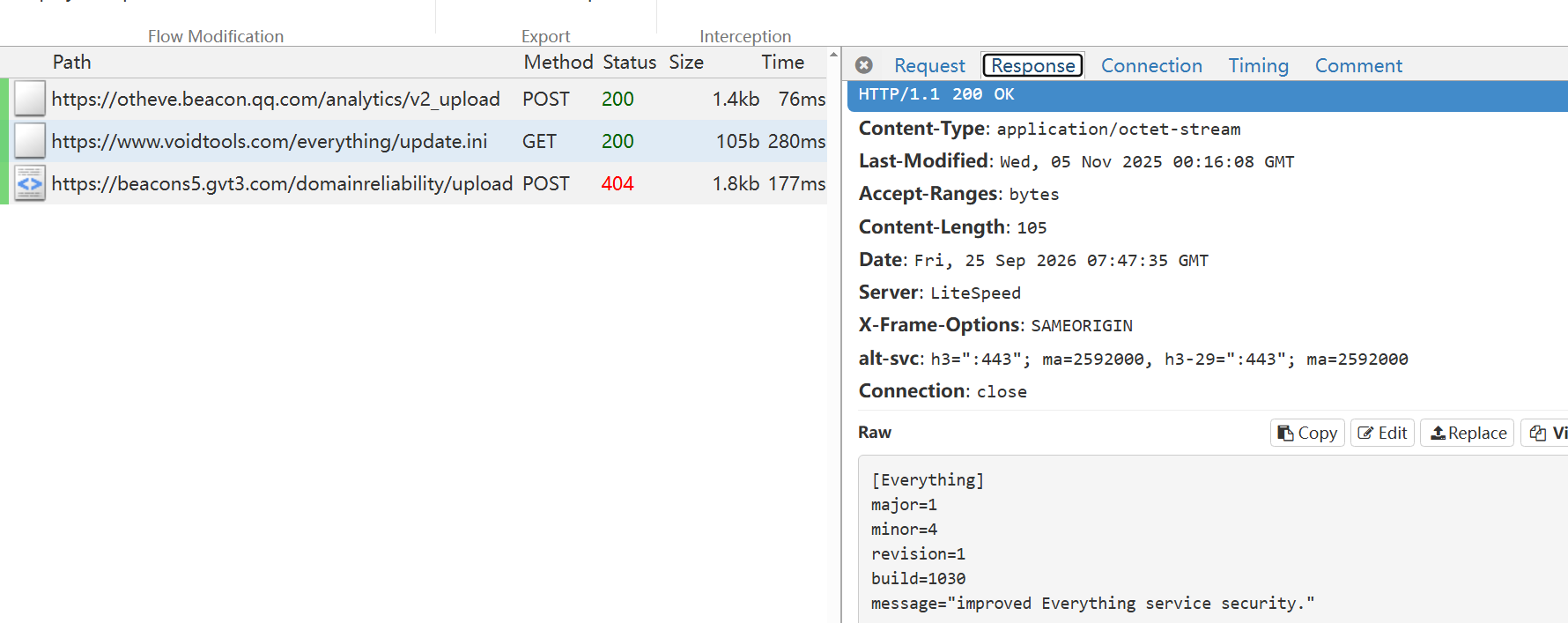Click the 280ms time value
1568x623 pixels.
point(796,141)
